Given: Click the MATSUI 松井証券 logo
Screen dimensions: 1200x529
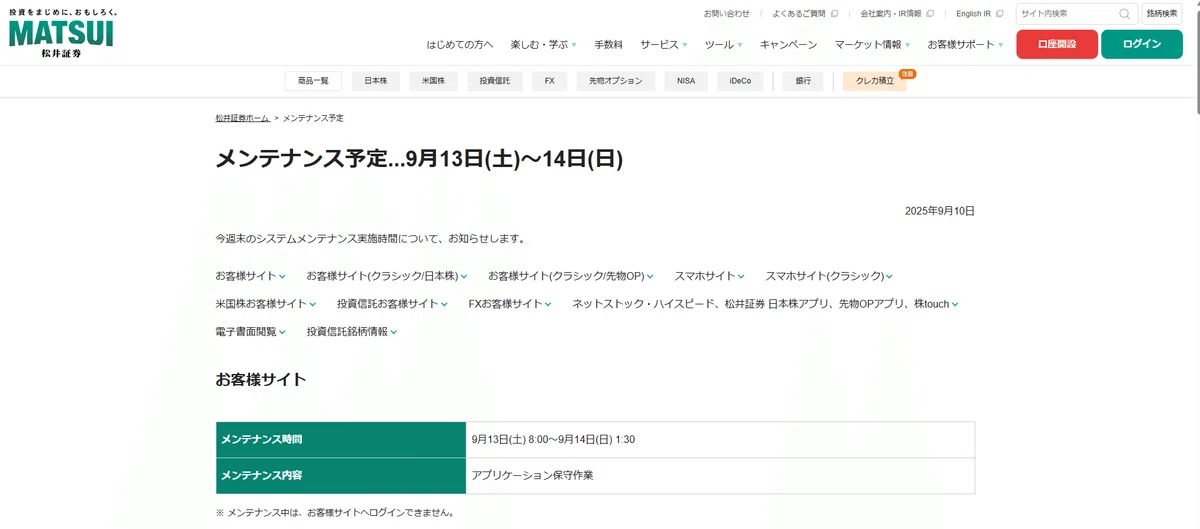Looking at the screenshot, I should [61, 33].
